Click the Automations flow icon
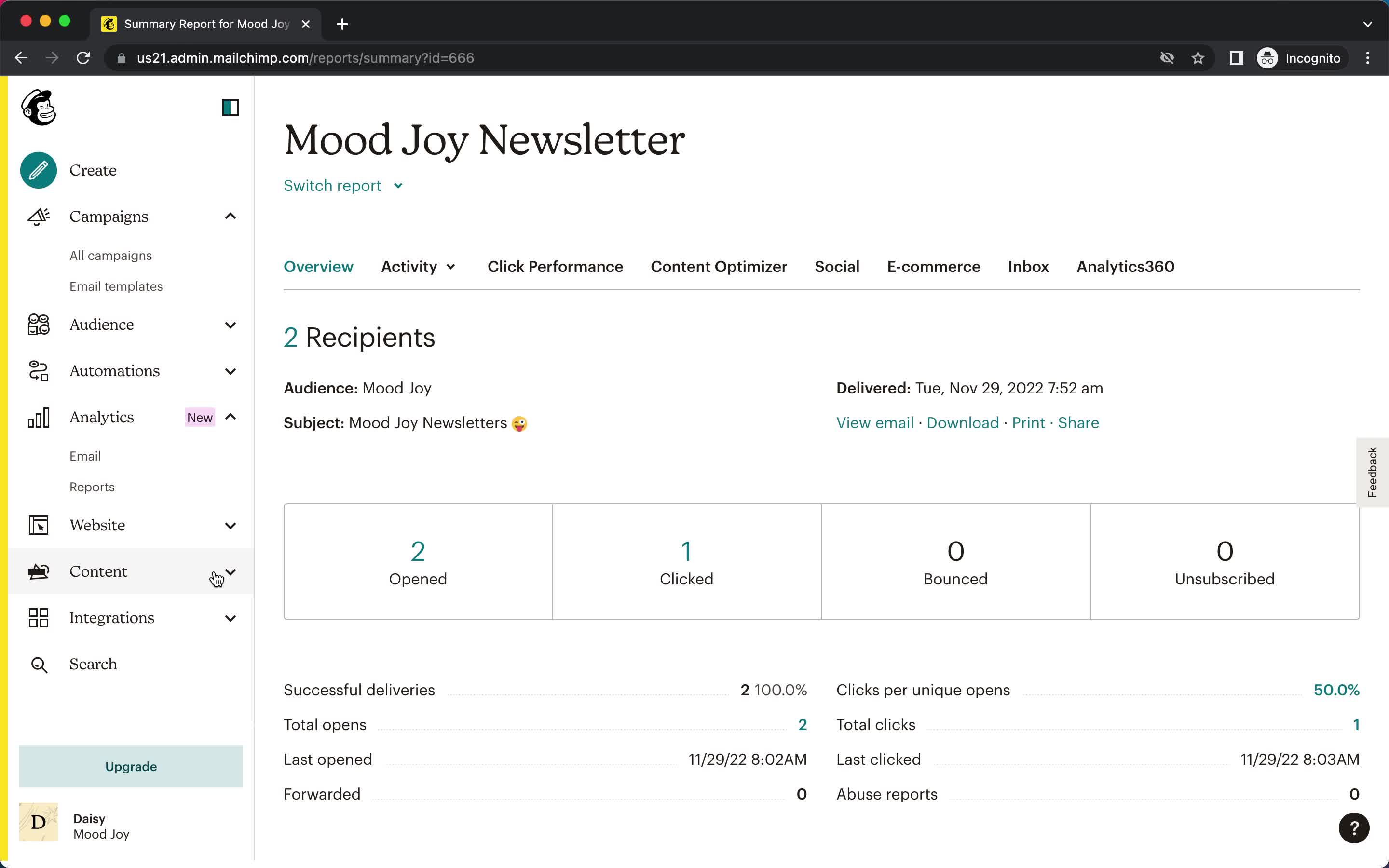 pos(39,371)
